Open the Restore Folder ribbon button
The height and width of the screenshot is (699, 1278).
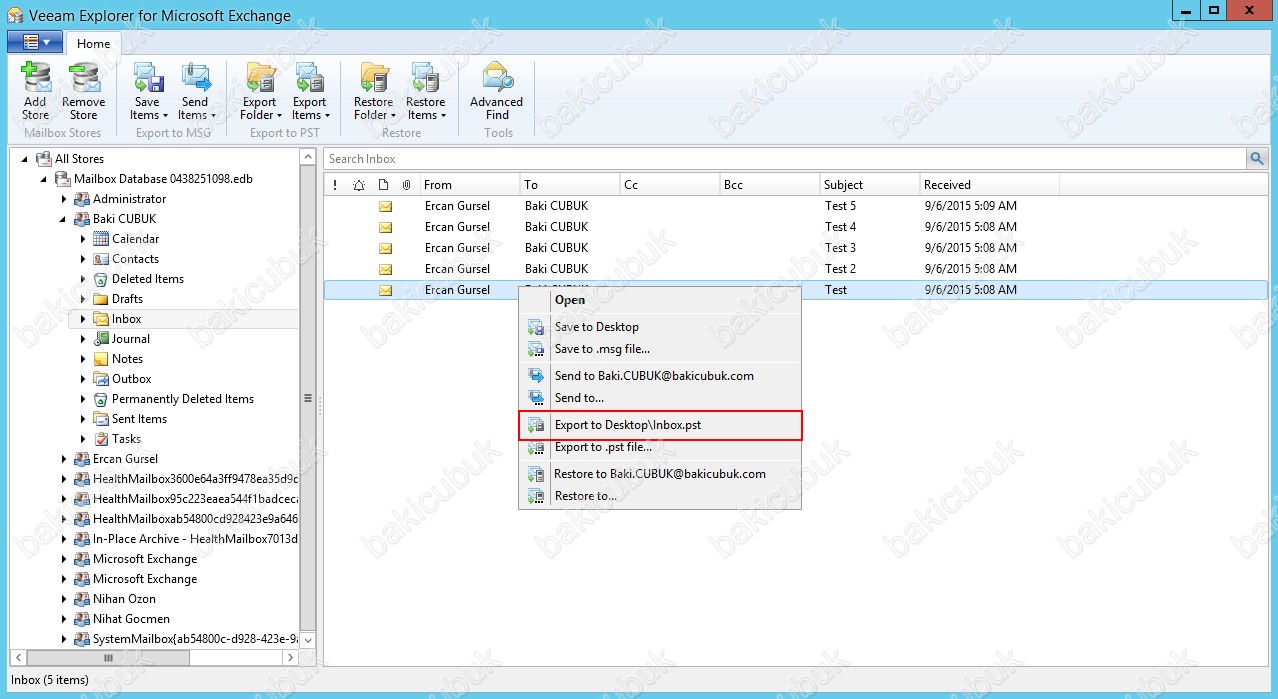coord(374,91)
